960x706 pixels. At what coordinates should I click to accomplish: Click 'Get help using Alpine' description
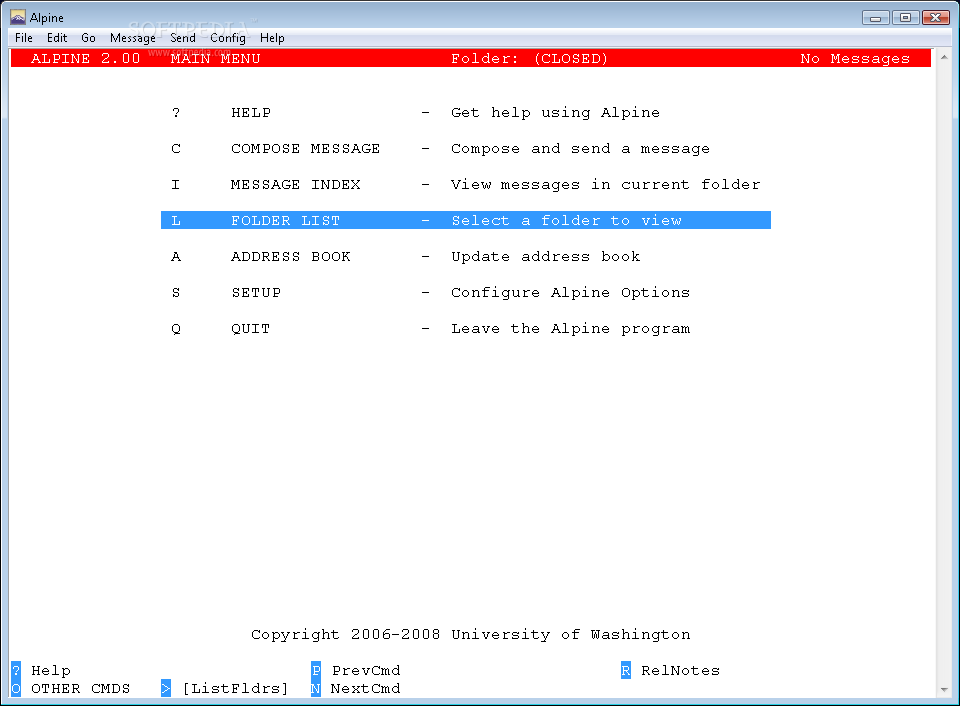click(555, 113)
